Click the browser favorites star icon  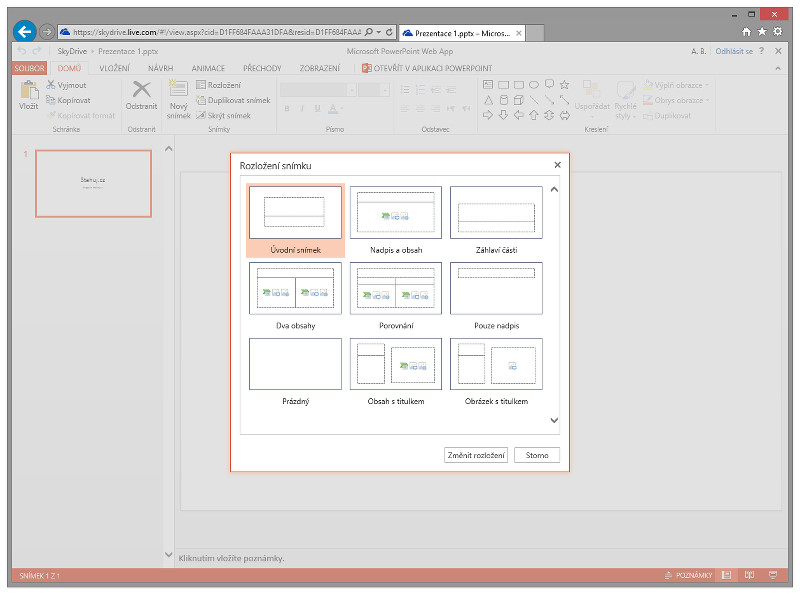(x=762, y=32)
